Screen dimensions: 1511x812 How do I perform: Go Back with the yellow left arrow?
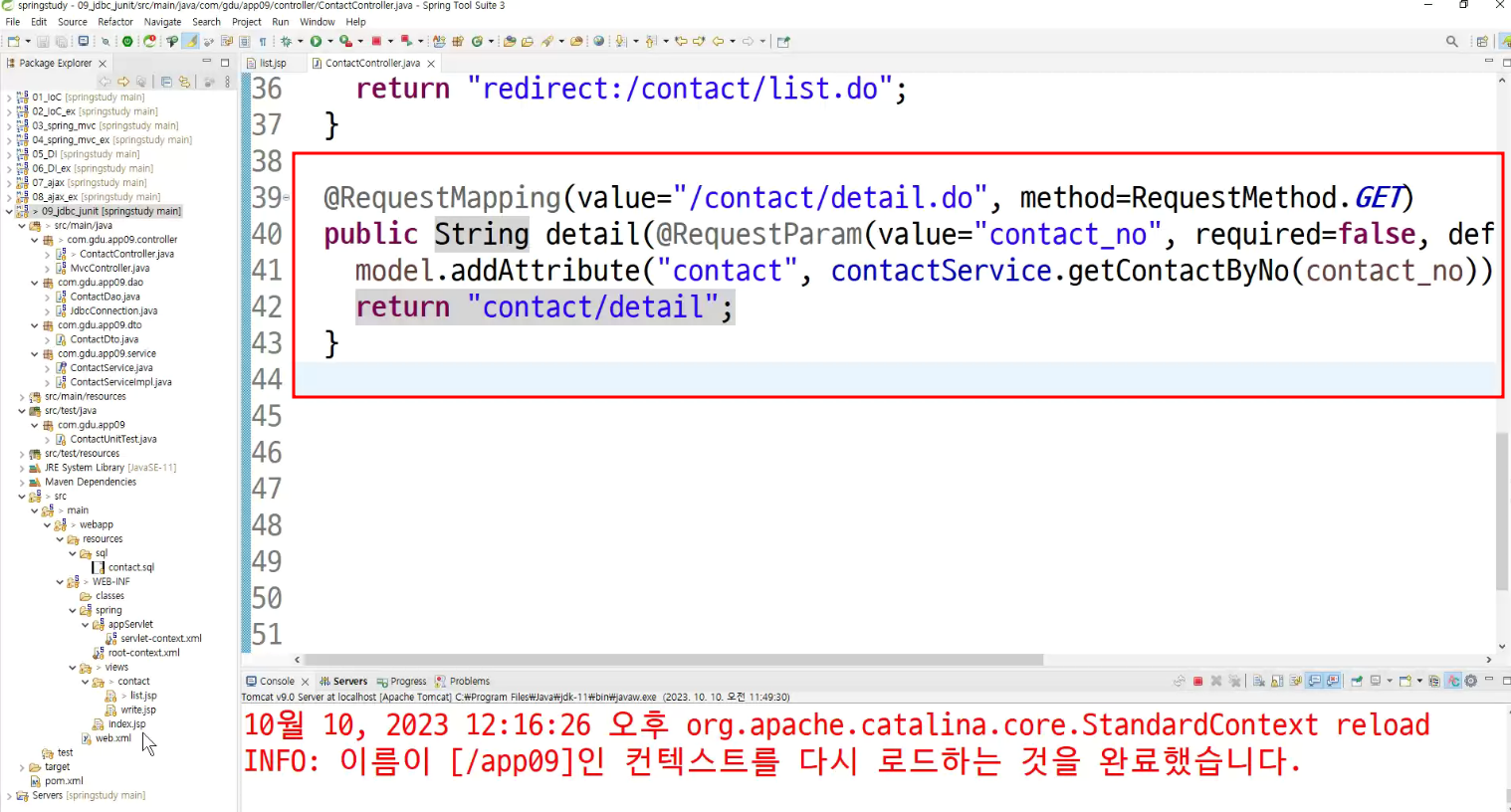pos(718,41)
